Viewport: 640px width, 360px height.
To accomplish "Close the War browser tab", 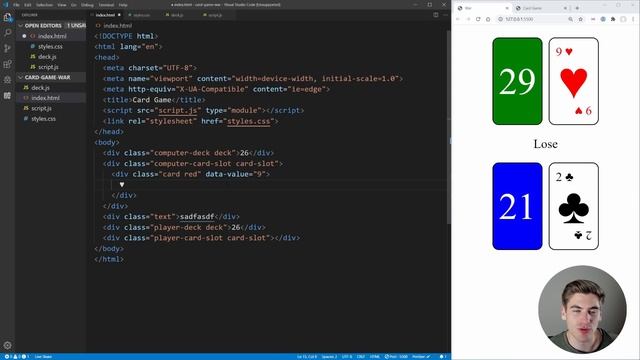I will click(x=507, y=8).
